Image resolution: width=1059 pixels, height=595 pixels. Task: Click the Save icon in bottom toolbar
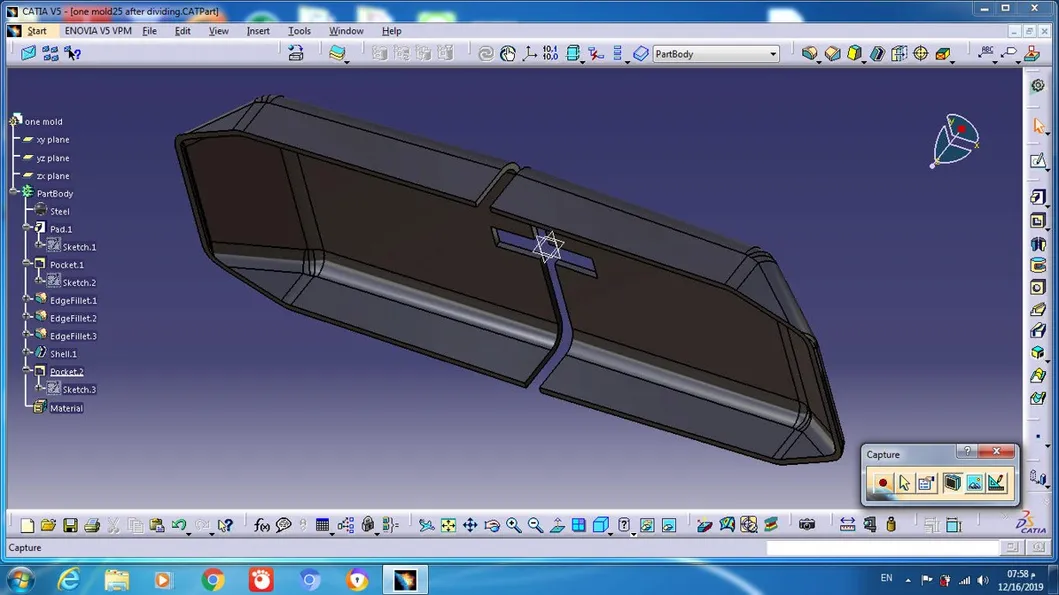click(70, 525)
